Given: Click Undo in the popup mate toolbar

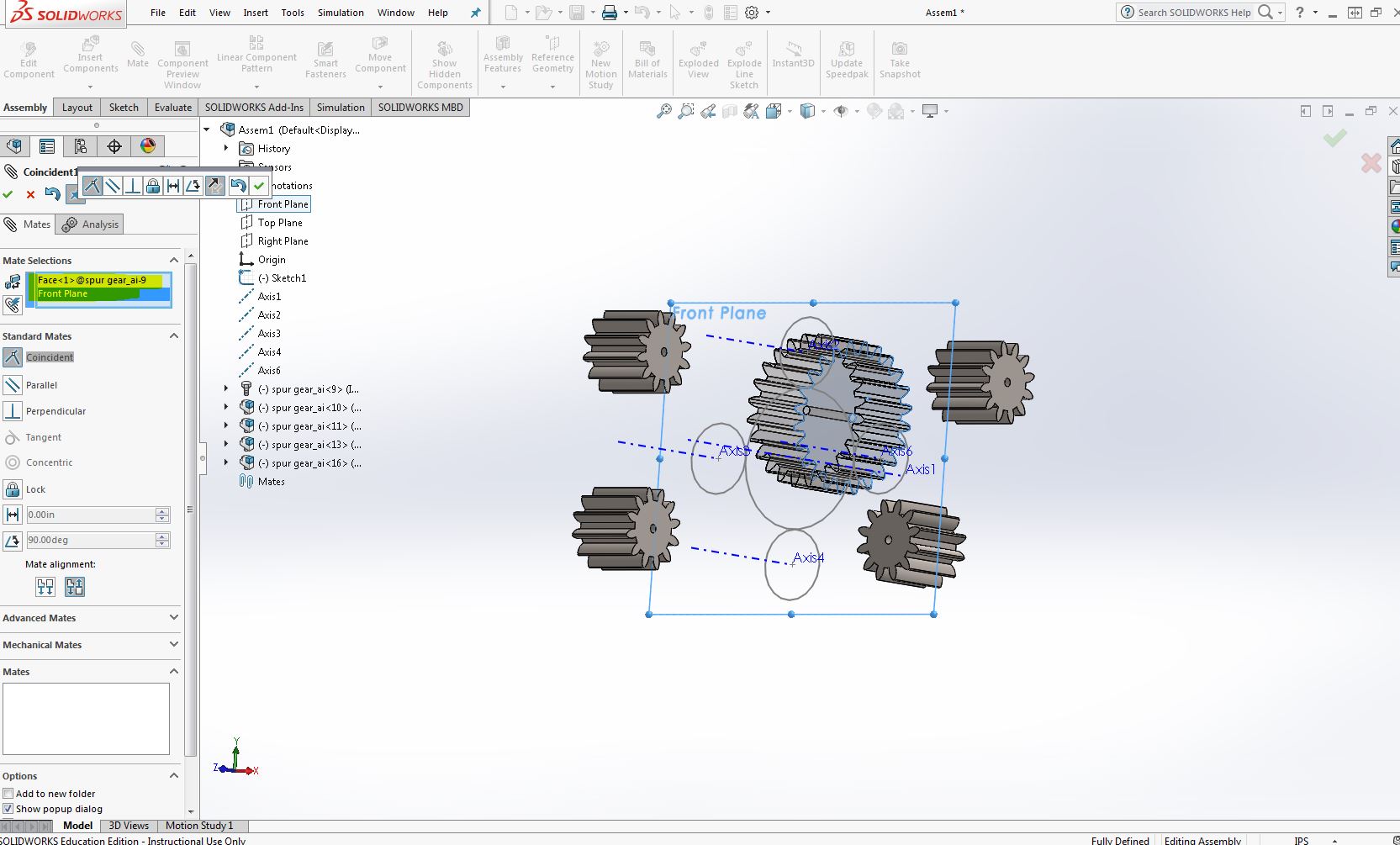Looking at the screenshot, I should tap(238, 186).
